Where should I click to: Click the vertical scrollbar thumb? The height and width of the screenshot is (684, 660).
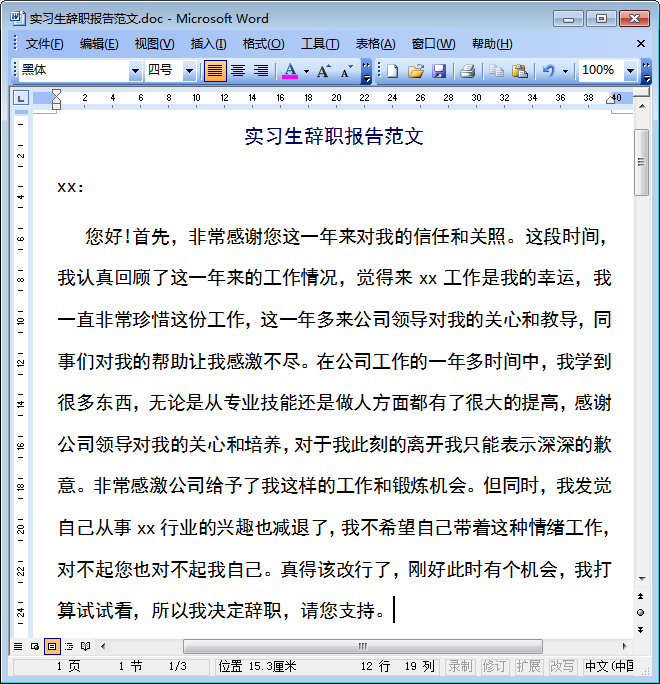coord(641,162)
